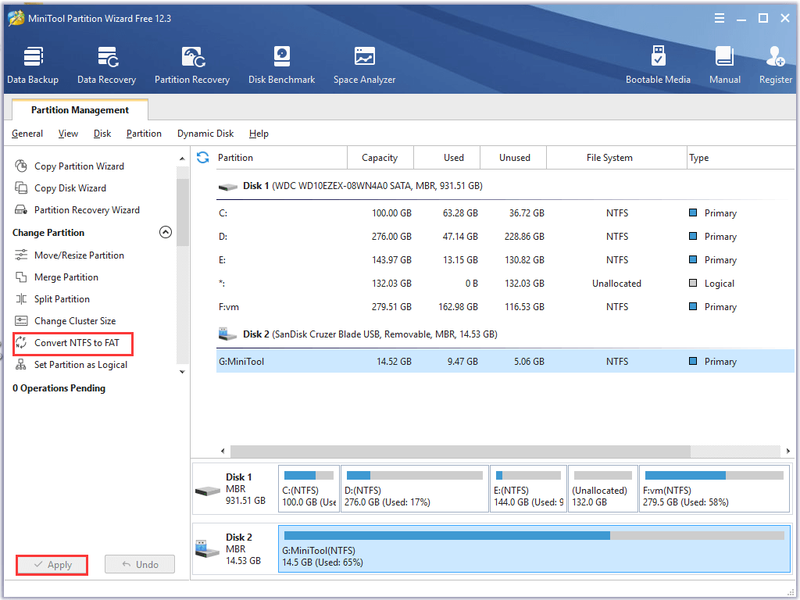800x600 pixels.
Task: Sort by File System column header
Action: tap(617, 158)
